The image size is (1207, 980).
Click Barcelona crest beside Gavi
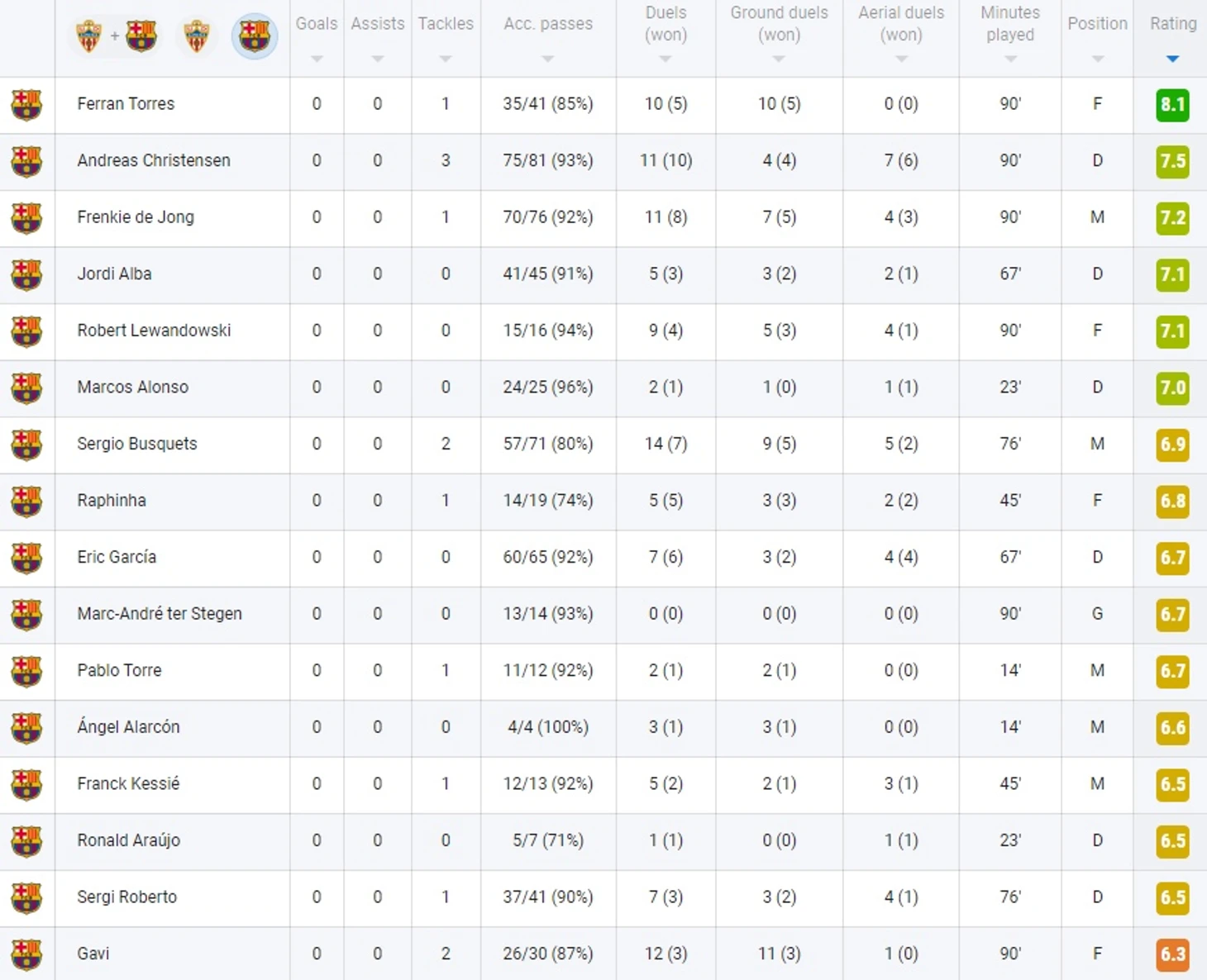click(26, 954)
